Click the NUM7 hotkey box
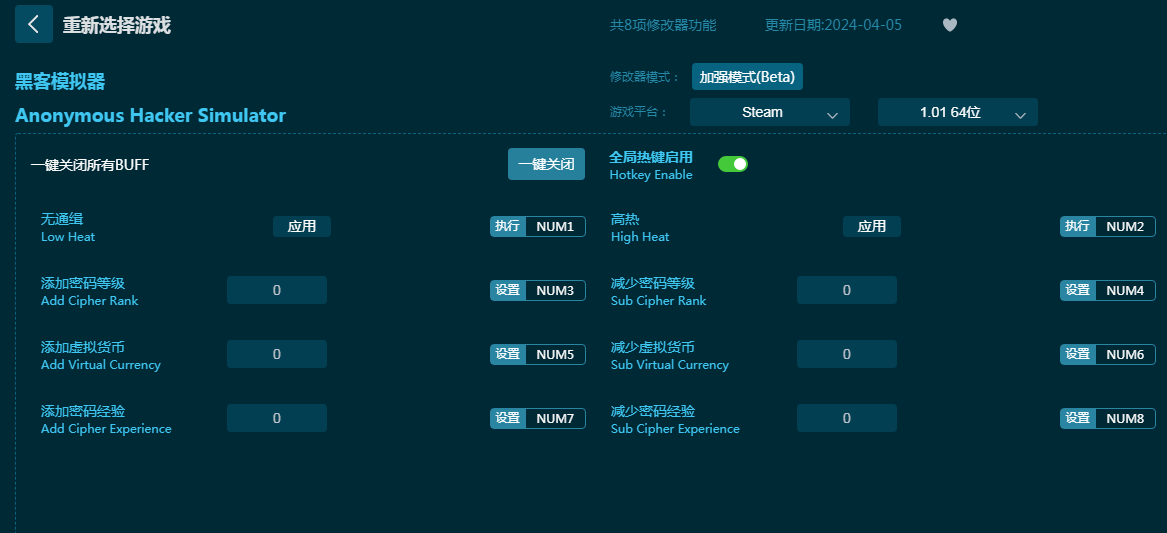This screenshot has height=533, width=1167. (555, 418)
